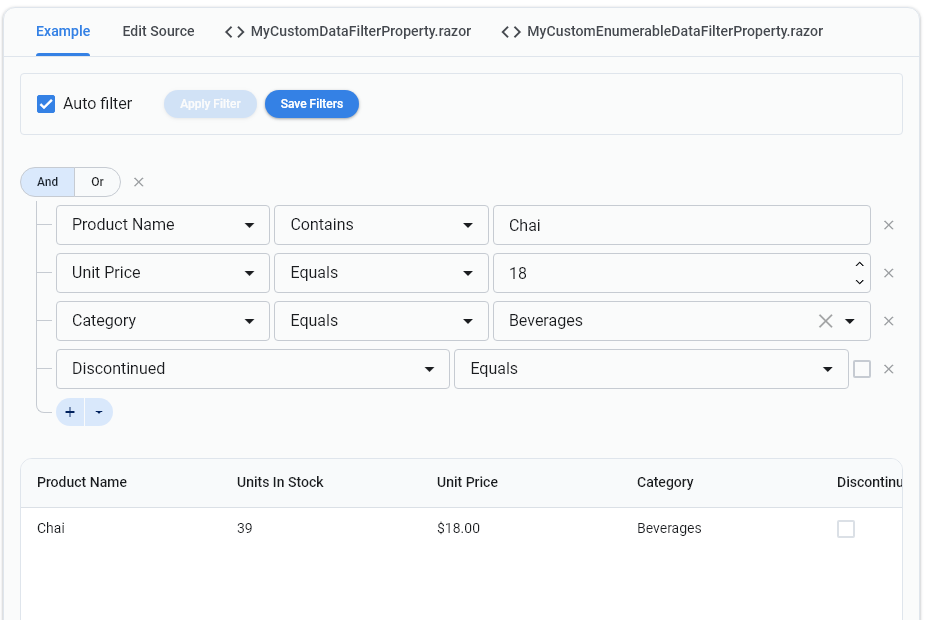The image size is (928, 620).
Task: Increment Unit Price with the up spinner
Action: coord(858,265)
